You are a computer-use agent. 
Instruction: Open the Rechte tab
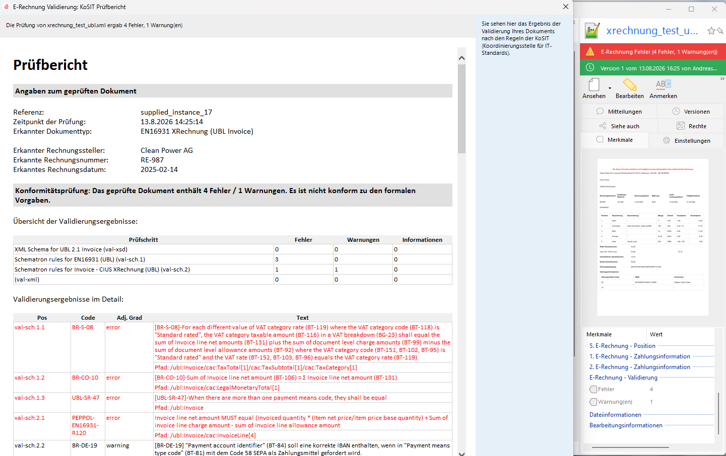[691, 126]
